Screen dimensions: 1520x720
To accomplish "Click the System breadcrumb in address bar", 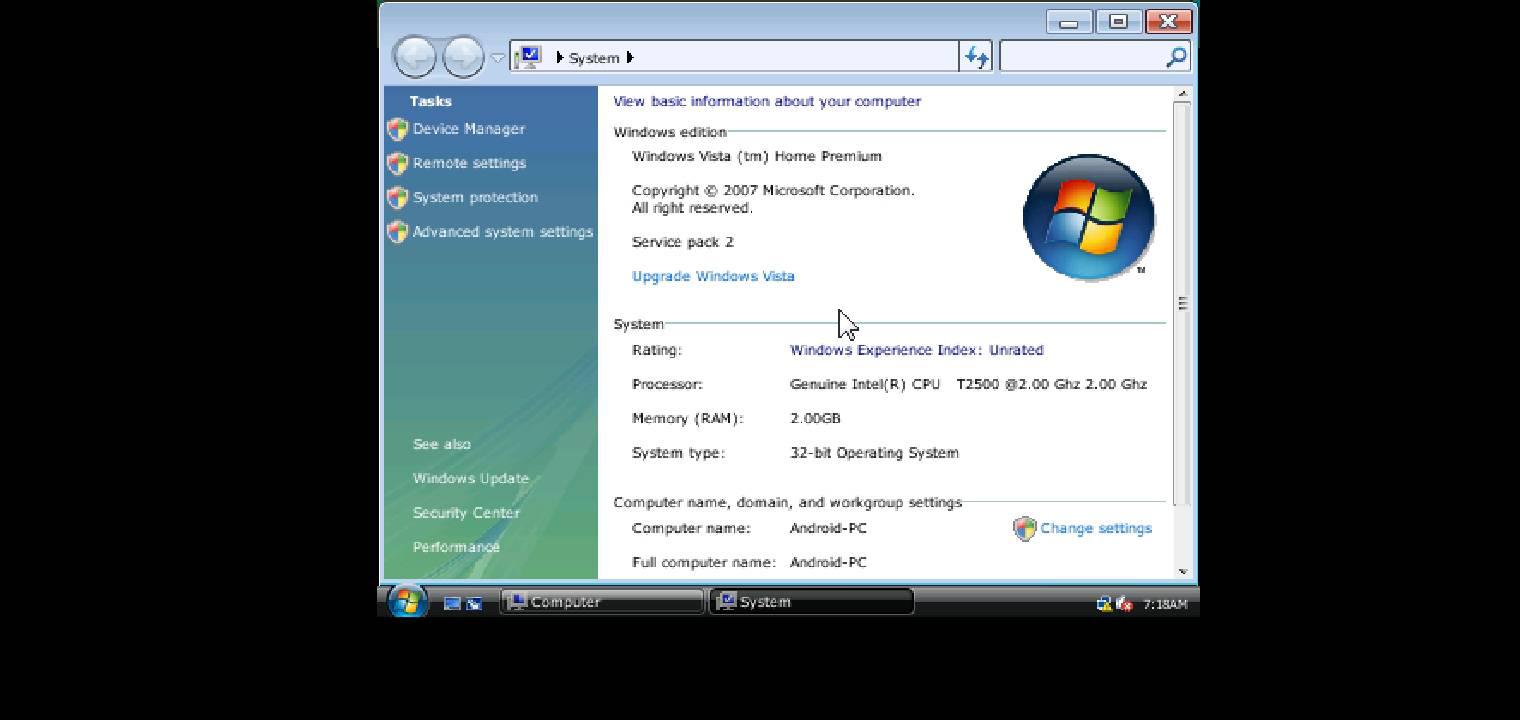I will coord(594,58).
